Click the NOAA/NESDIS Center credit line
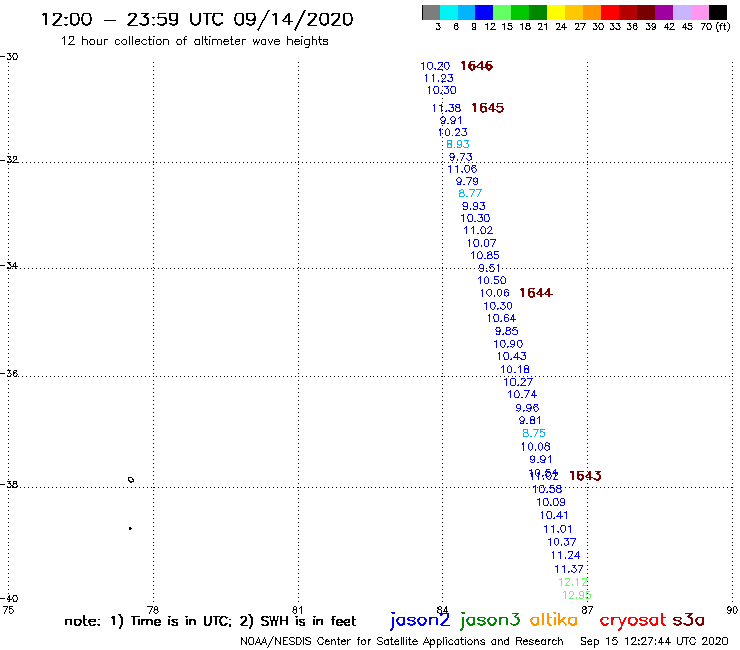740x650 pixels. coord(402,642)
